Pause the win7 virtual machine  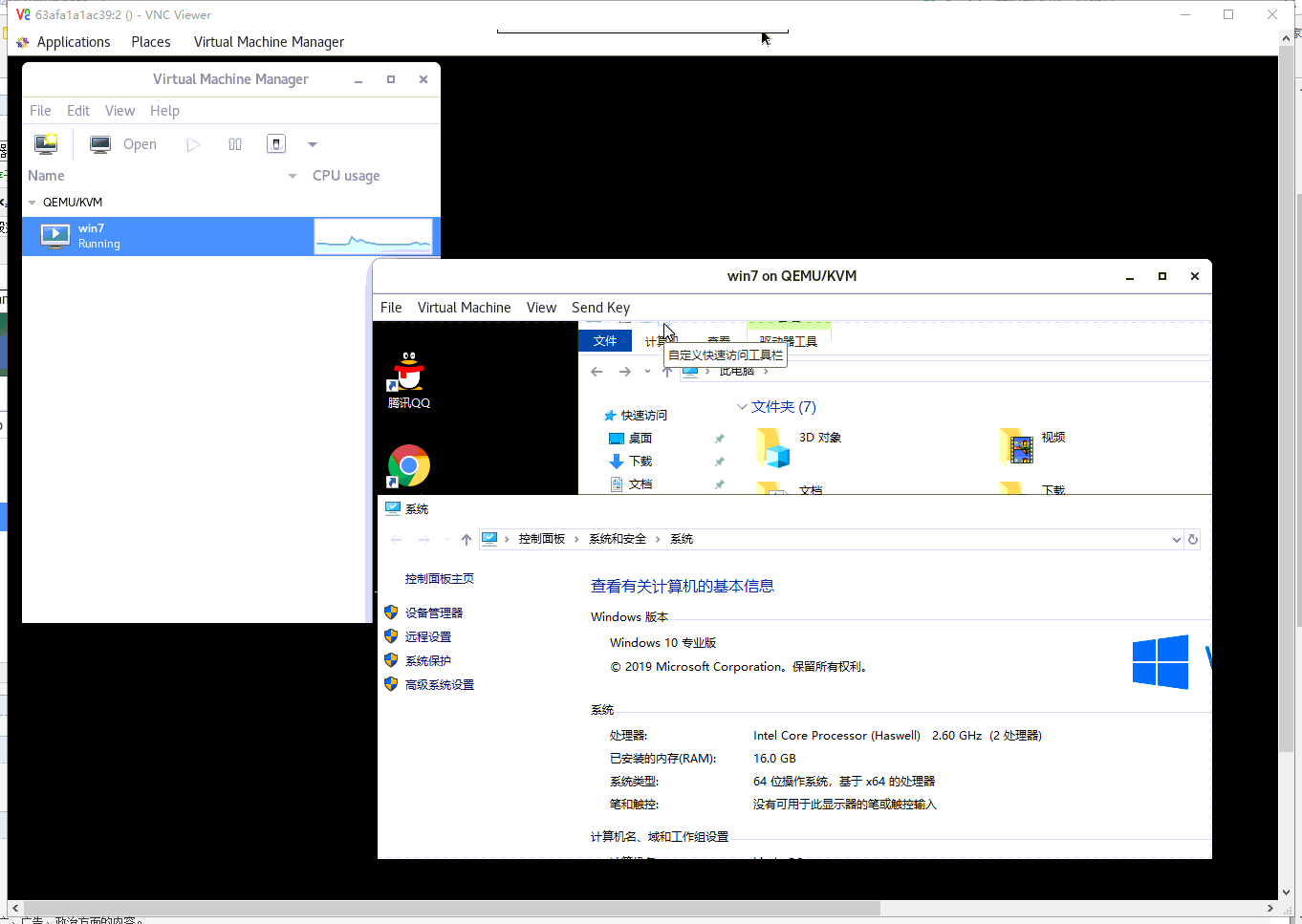coord(235,144)
